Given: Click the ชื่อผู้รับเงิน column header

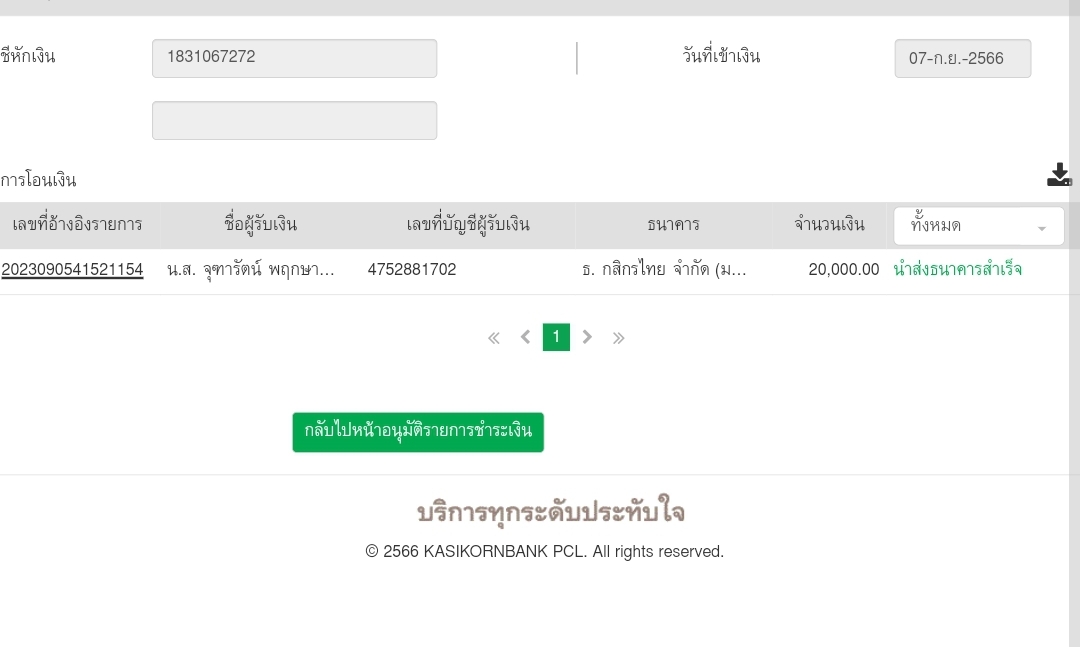Looking at the screenshot, I should pos(260,225).
